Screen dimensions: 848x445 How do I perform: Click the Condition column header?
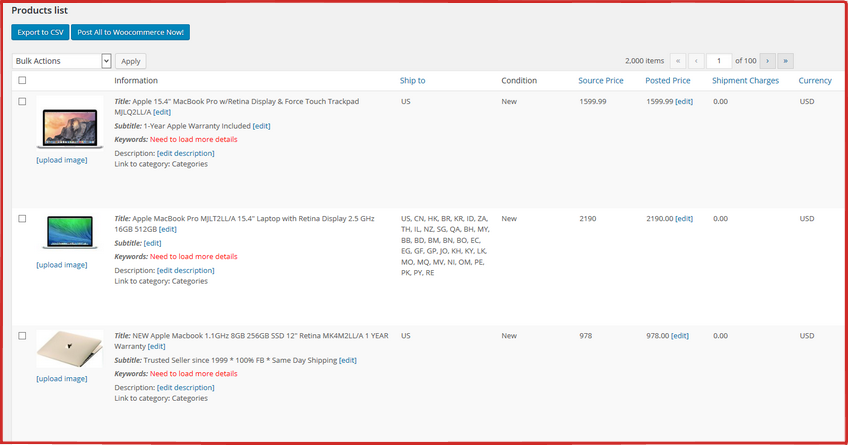click(519, 81)
